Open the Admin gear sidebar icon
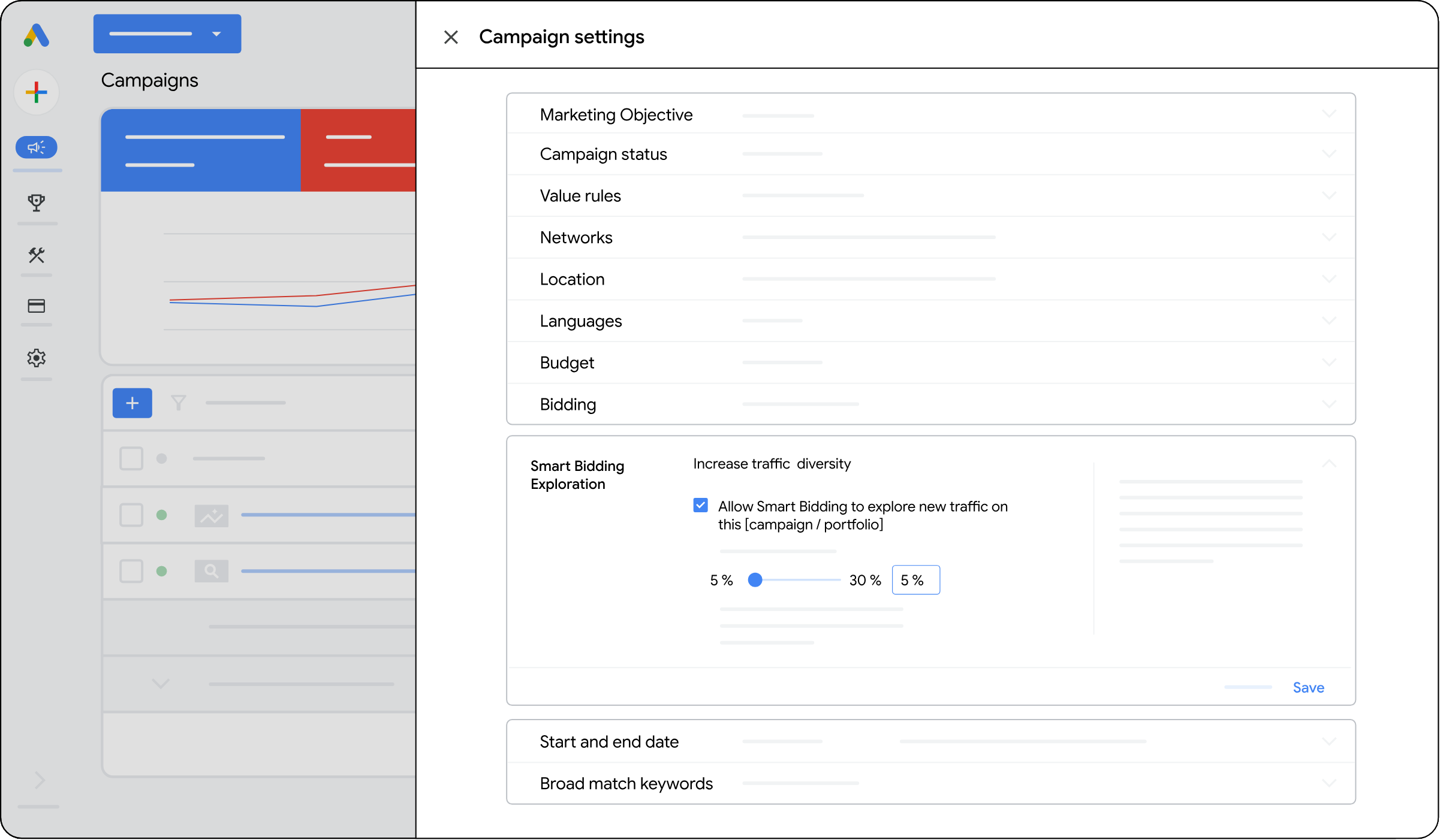 (37, 358)
